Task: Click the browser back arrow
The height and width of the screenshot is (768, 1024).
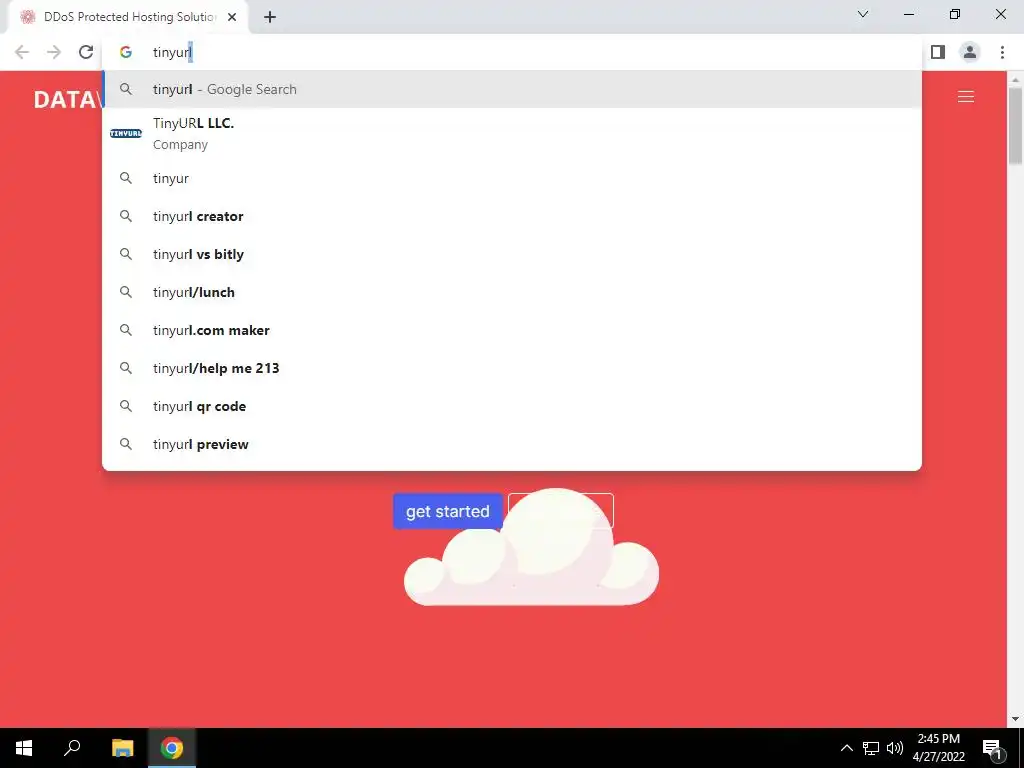Action: [22, 52]
